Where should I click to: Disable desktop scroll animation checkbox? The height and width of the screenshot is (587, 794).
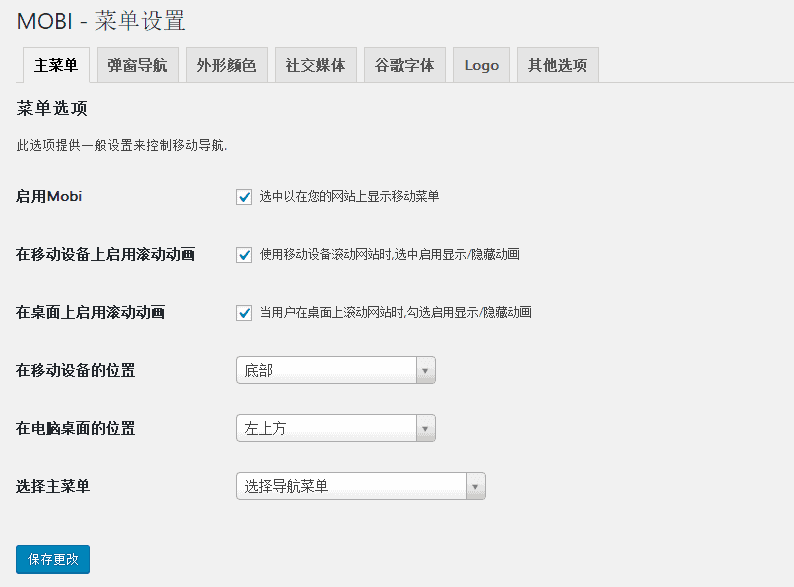tap(244, 312)
